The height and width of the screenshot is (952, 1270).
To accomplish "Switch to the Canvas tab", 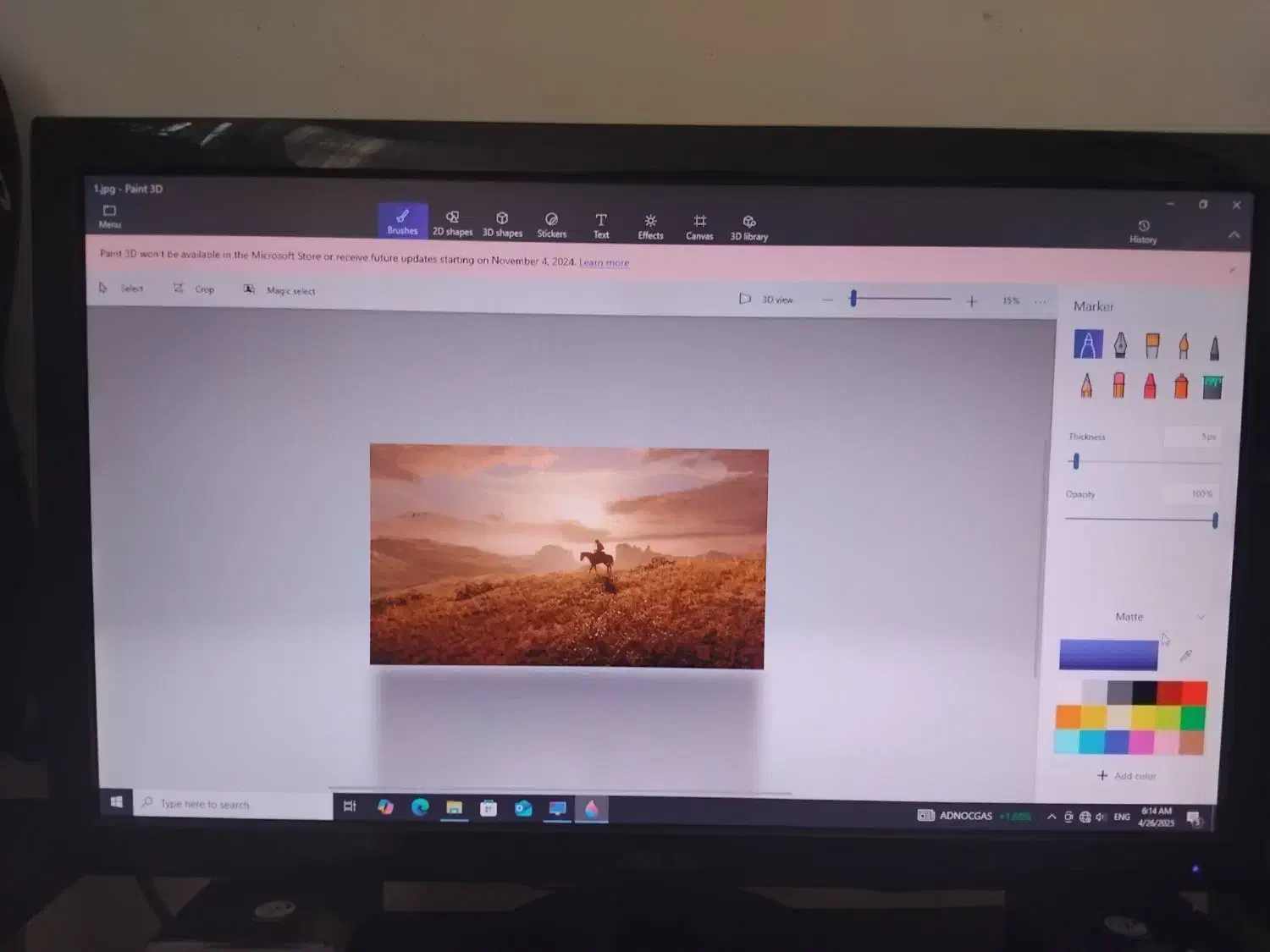I will point(699,228).
